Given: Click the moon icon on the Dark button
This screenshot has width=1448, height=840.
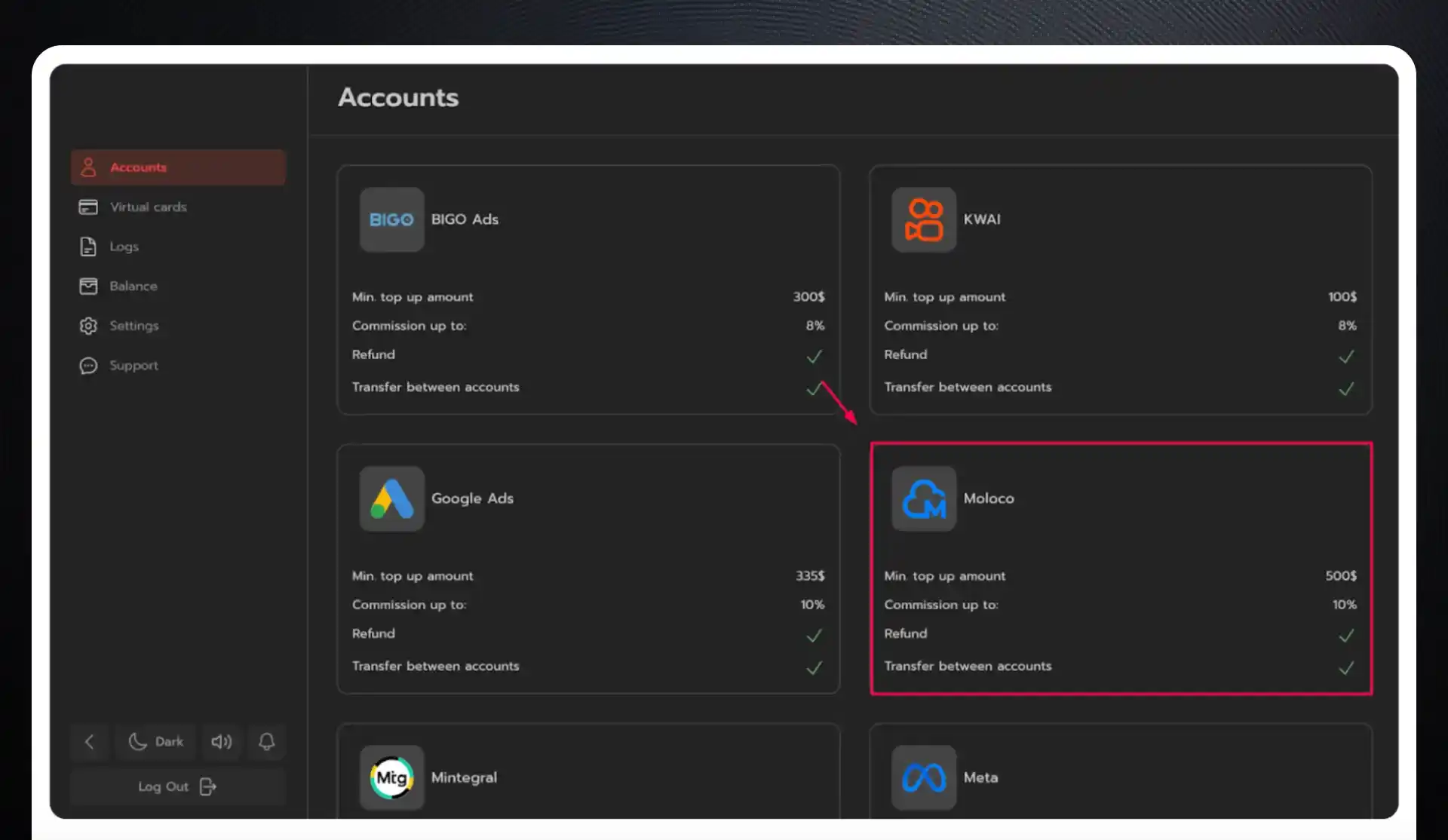Looking at the screenshot, I should click(137, 742).
